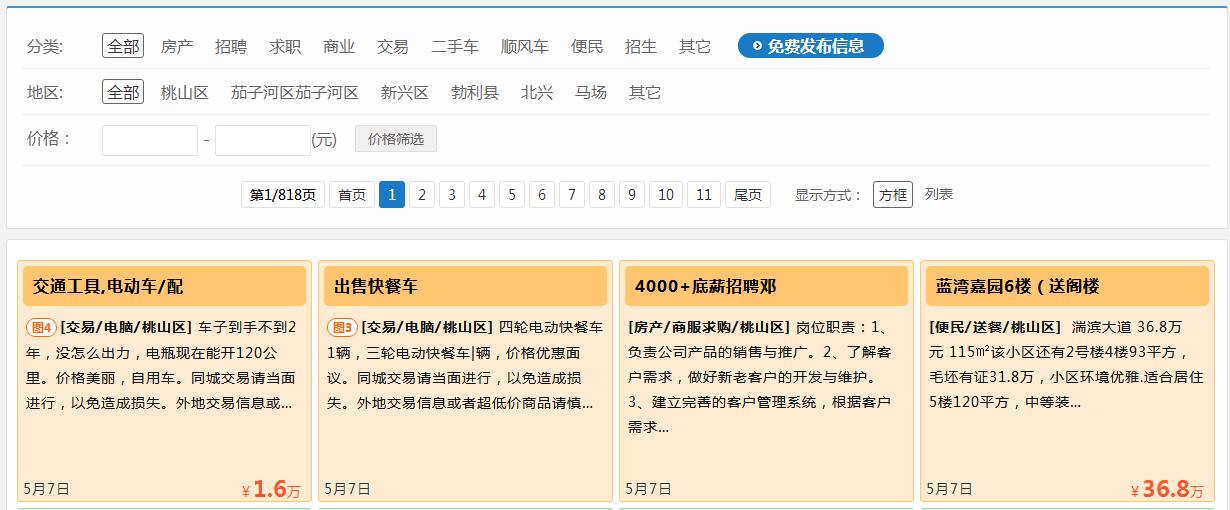Image resolution: width=1230 pixels, height=510 pixels.
Task: Go to page 2 of results
Action: [x=422, y=195]
